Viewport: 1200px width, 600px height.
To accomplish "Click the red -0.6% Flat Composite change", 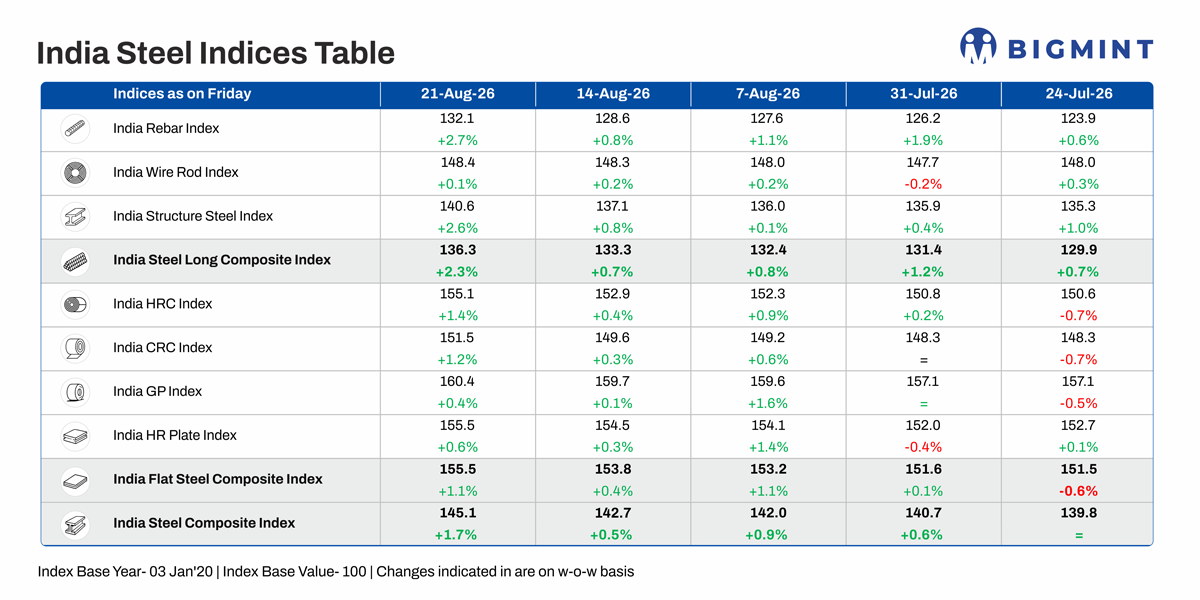I will (1079, 491).
